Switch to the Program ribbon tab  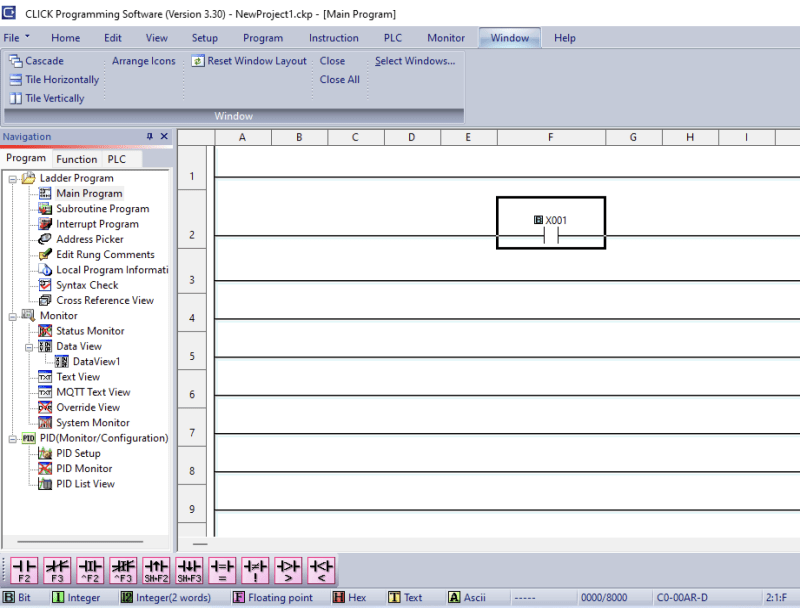click(x=263, y=38)
